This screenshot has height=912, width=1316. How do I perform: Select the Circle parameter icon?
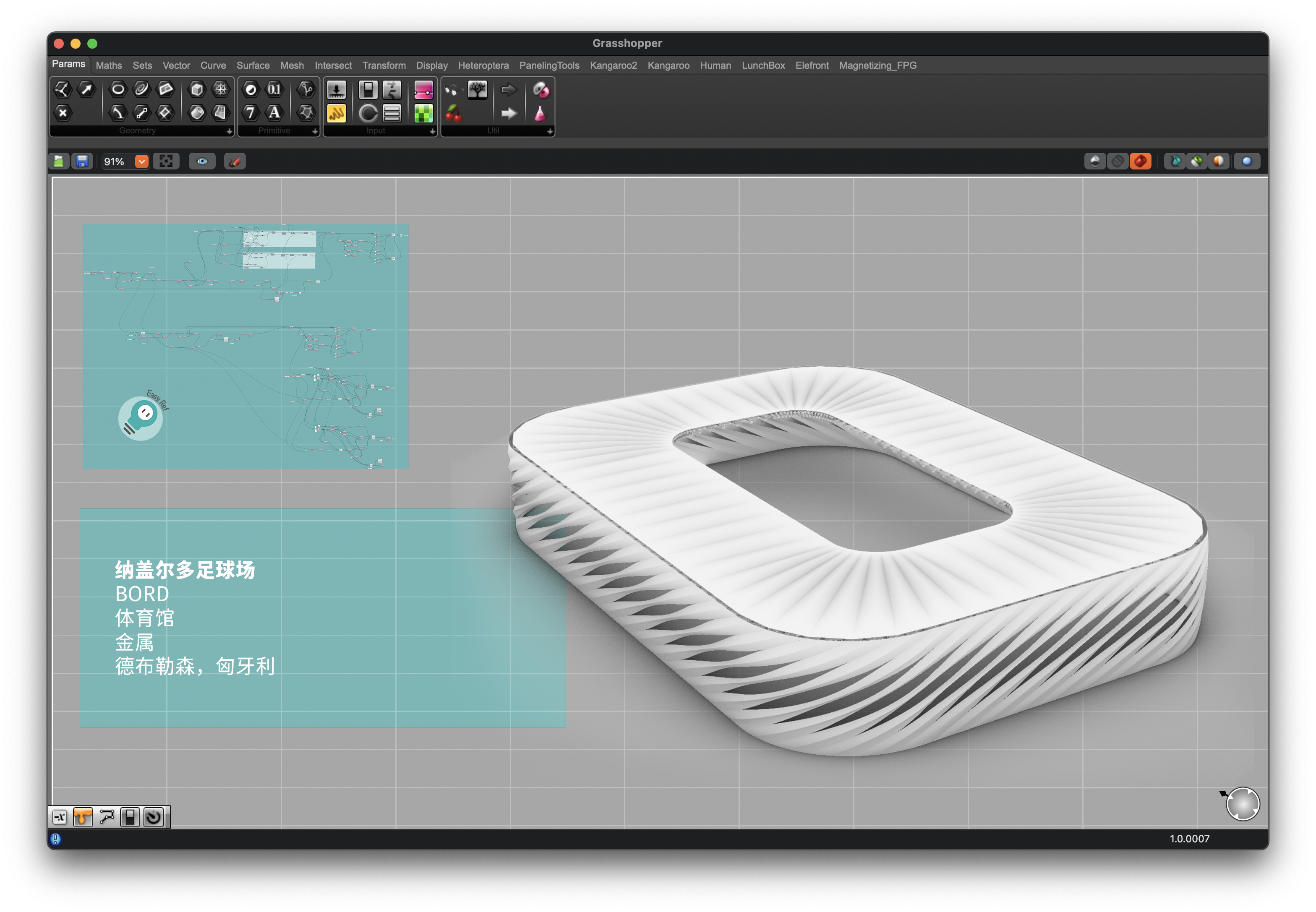pyautogui.click(x=118, y=89)
